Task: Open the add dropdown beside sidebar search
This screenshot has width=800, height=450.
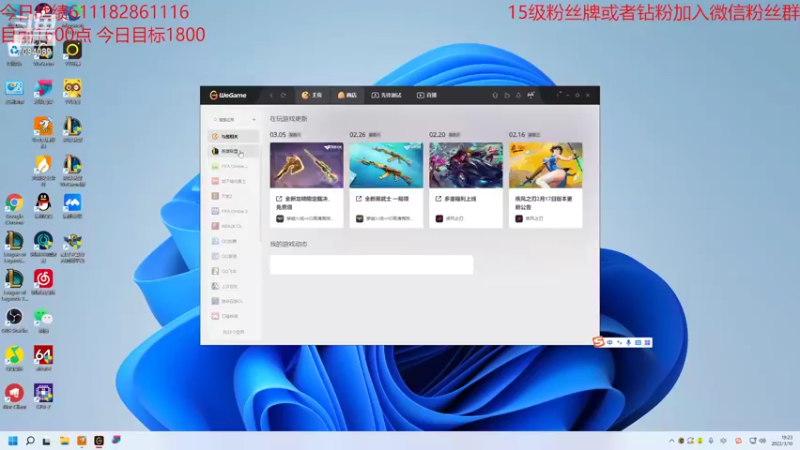Action: pos(254,120)
